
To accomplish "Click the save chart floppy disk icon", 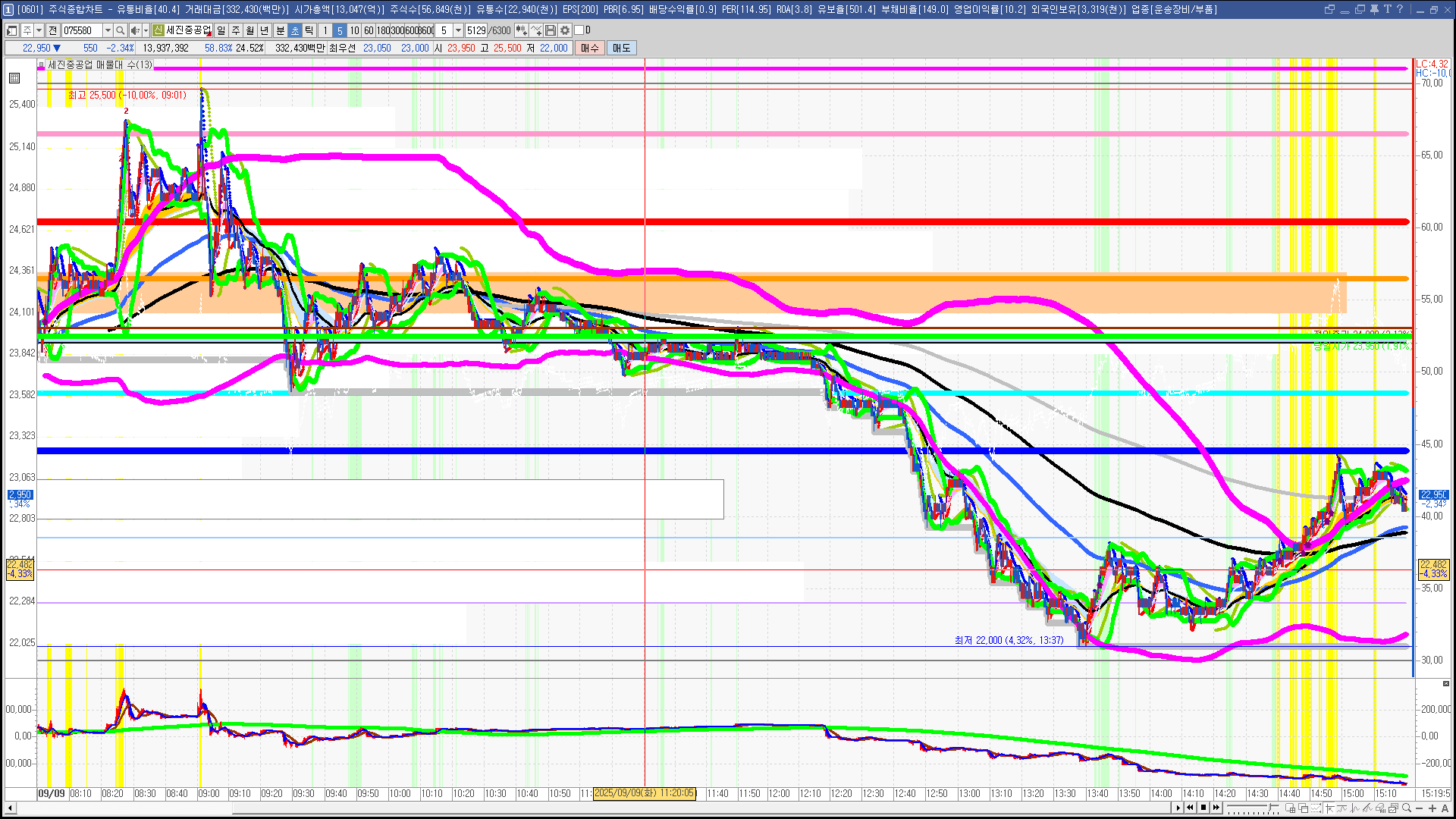I will (551, 30).
